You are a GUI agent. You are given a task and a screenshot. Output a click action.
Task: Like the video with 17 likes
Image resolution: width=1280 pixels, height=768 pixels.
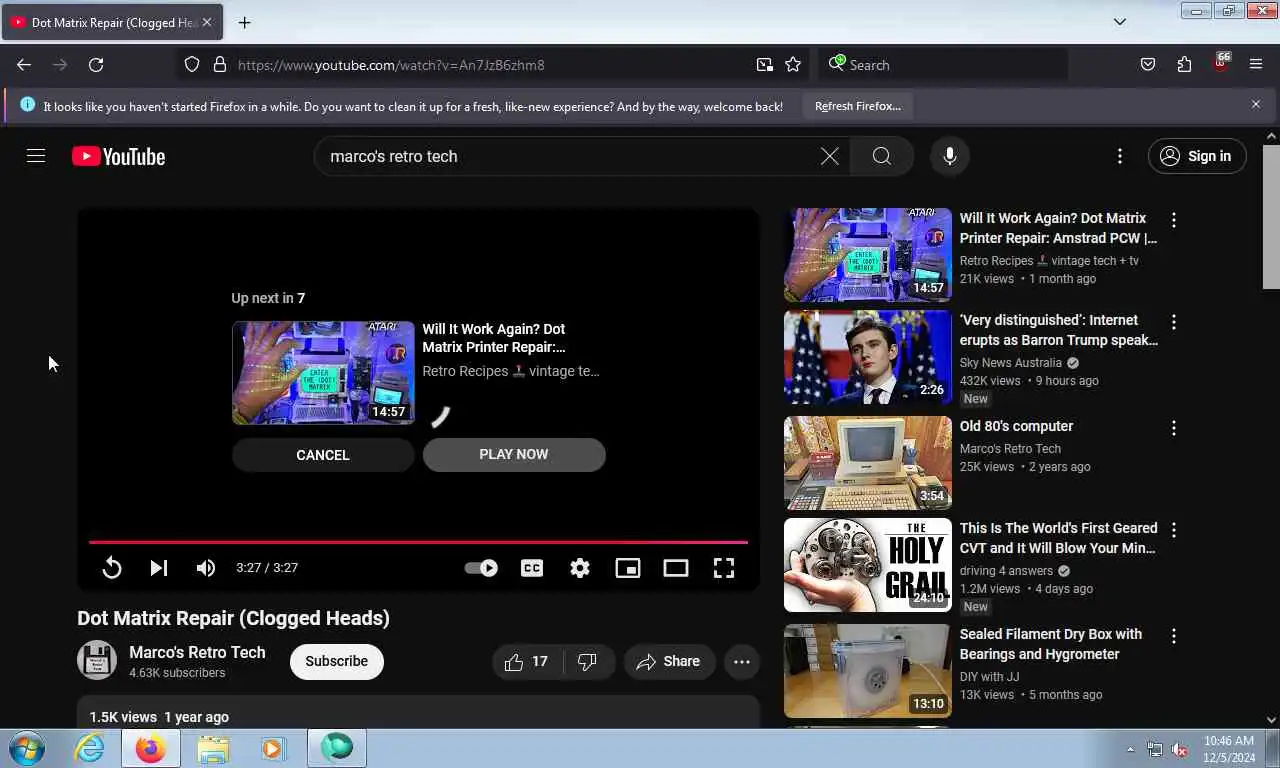tap(527, 661)
